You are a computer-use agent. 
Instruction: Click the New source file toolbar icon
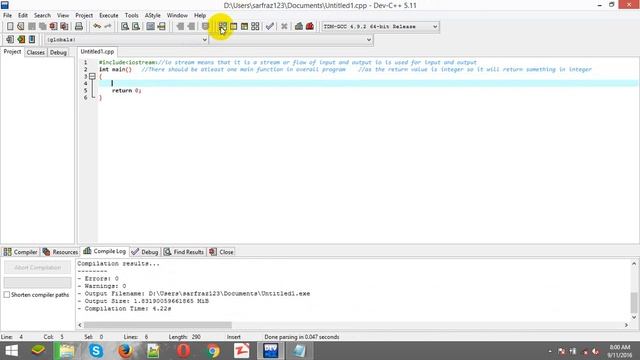pyautogui.click(x=10, y=27)
